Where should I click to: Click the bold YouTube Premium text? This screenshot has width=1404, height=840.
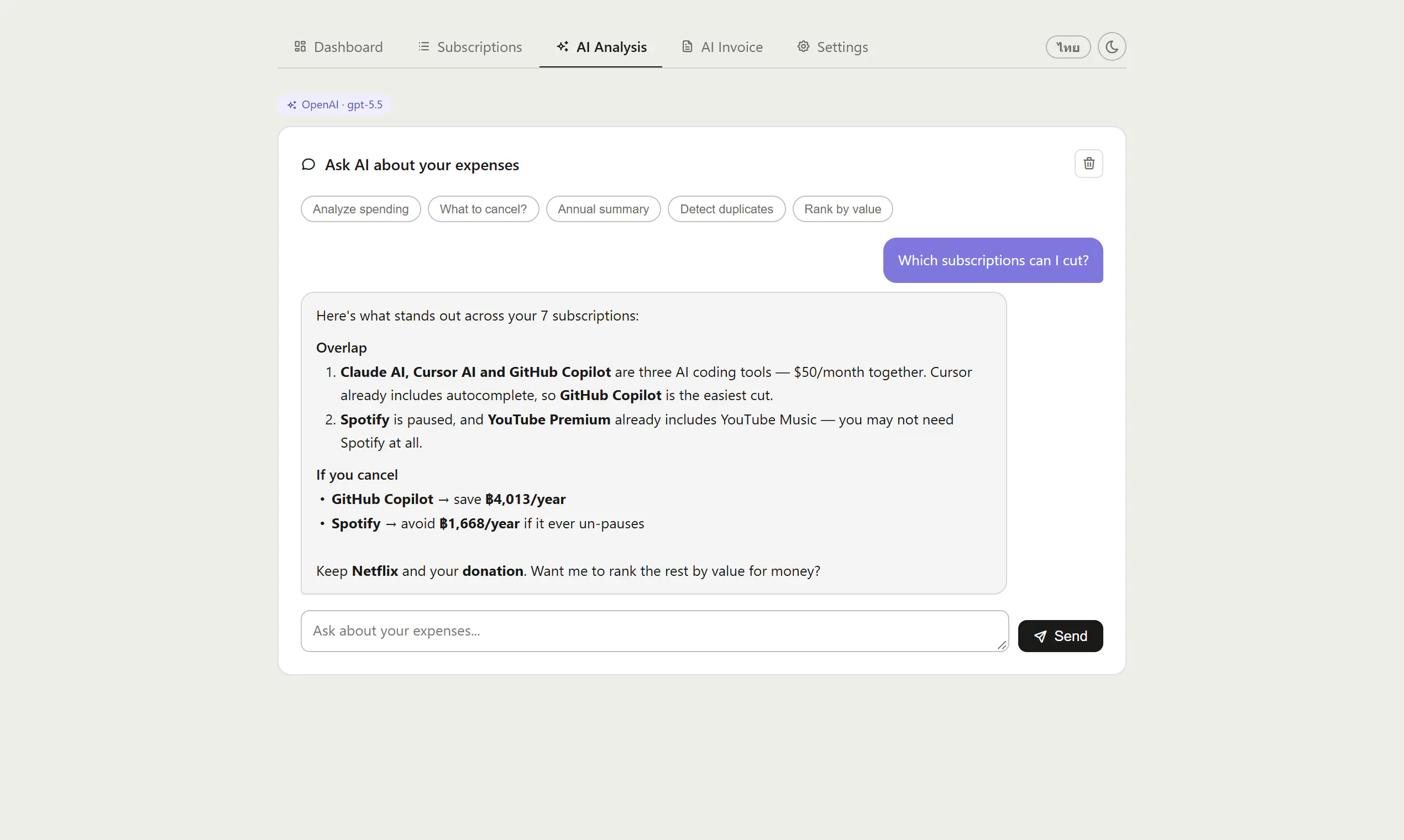point(548,419)
